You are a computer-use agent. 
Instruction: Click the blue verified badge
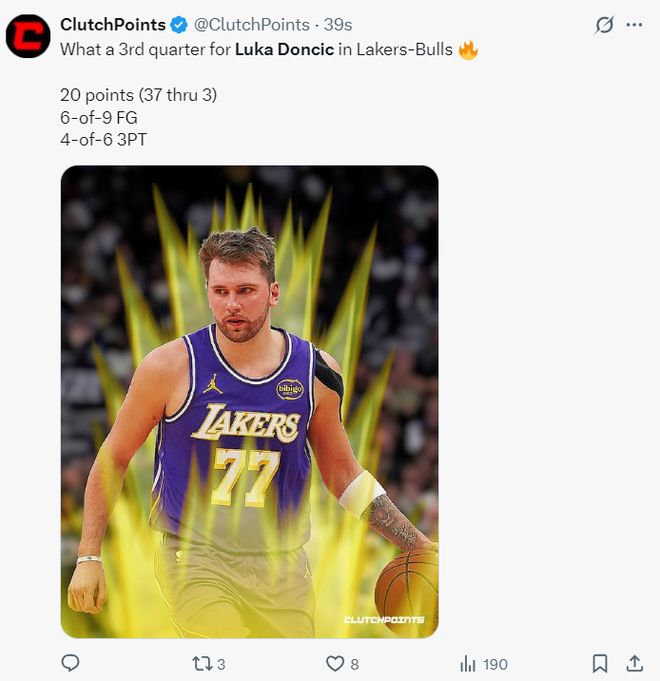click(179, 25)
